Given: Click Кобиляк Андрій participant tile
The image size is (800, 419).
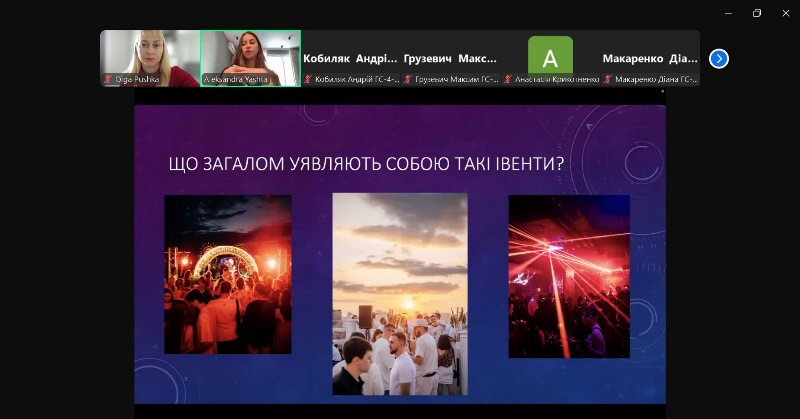Looking at the screenshot, I should pos(351,58).
